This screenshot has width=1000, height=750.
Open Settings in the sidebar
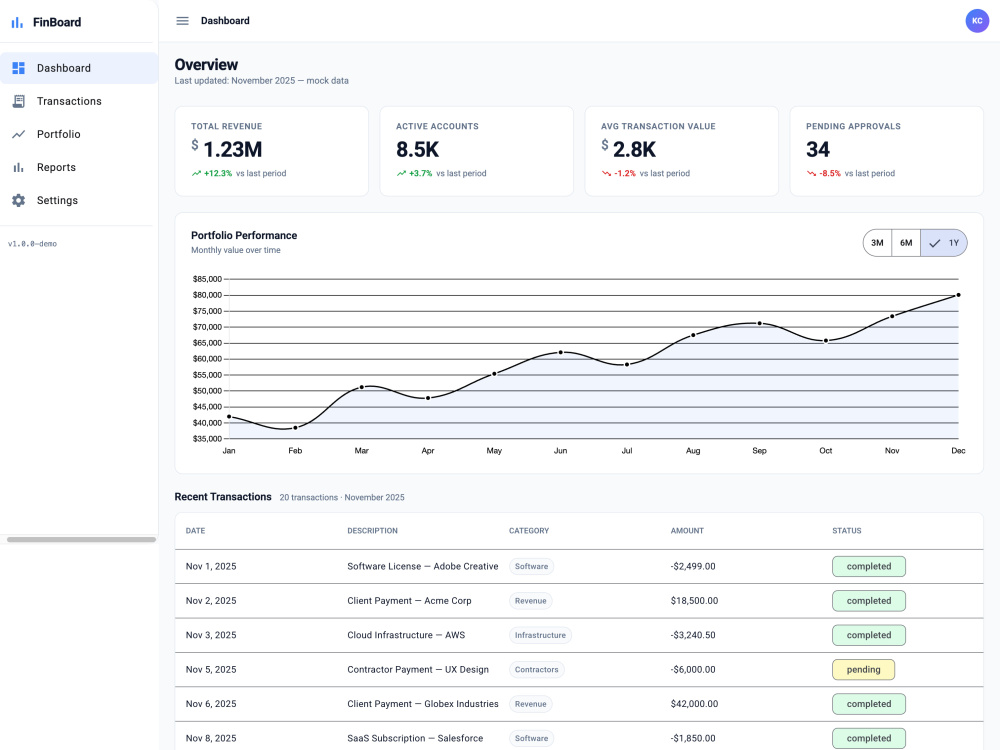79,200
